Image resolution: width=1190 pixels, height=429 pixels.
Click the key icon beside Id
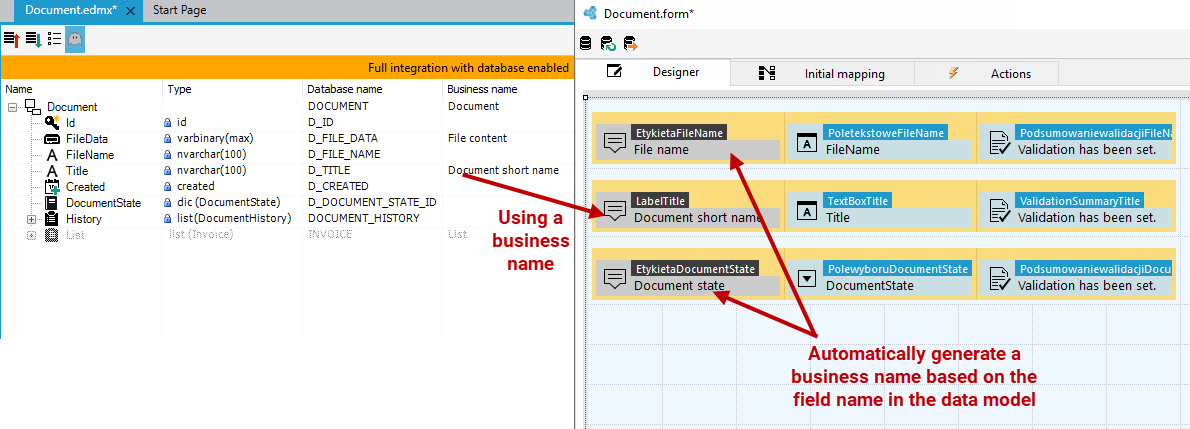(52, 122)
